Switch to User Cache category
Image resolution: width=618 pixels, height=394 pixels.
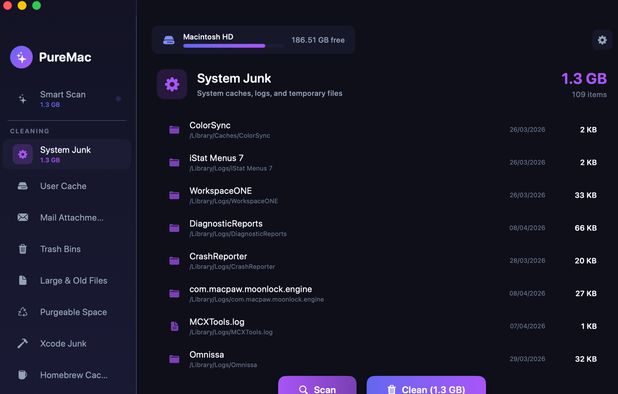tap(67, 186)
